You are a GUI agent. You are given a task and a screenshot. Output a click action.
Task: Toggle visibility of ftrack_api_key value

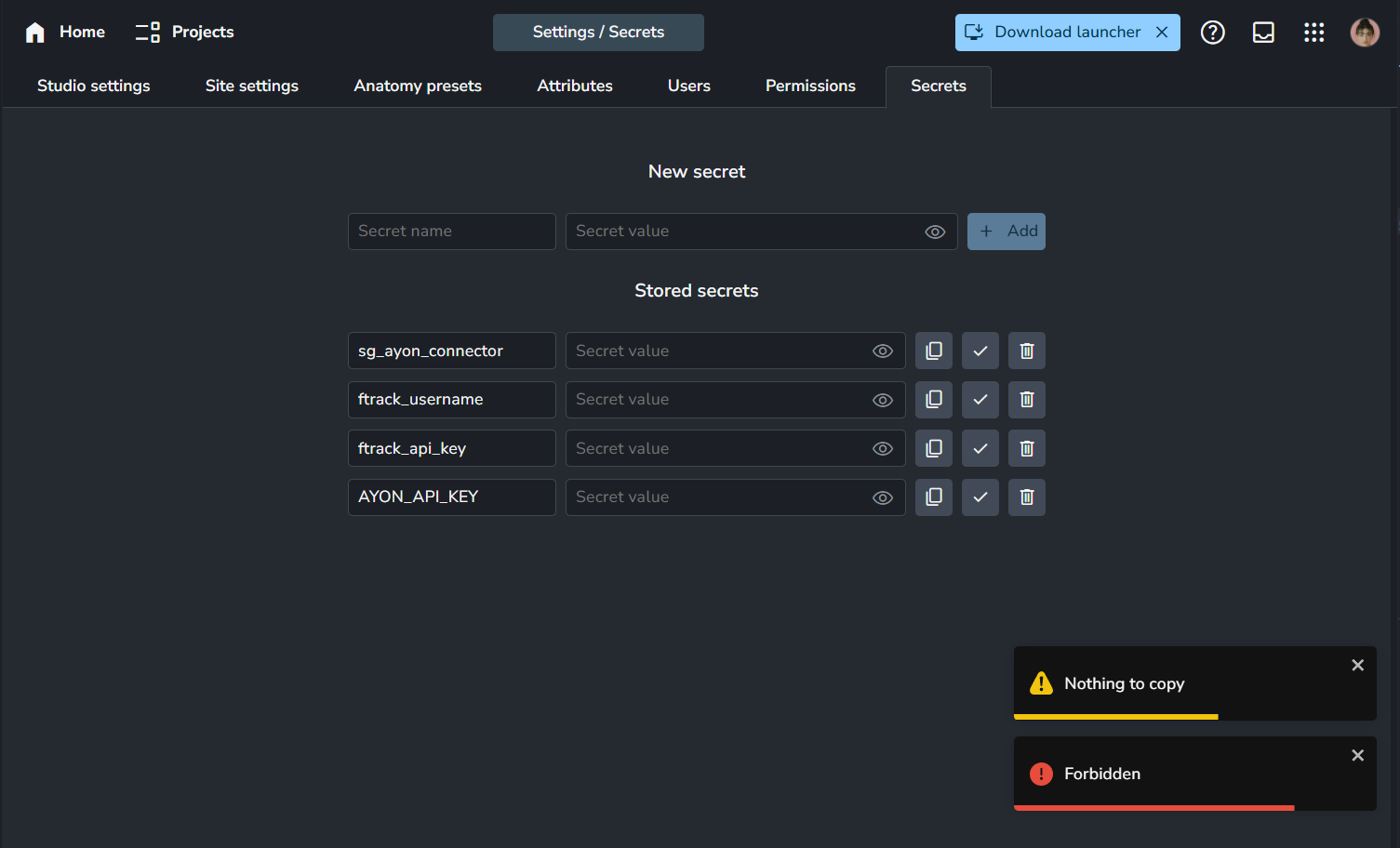point(883,449)
